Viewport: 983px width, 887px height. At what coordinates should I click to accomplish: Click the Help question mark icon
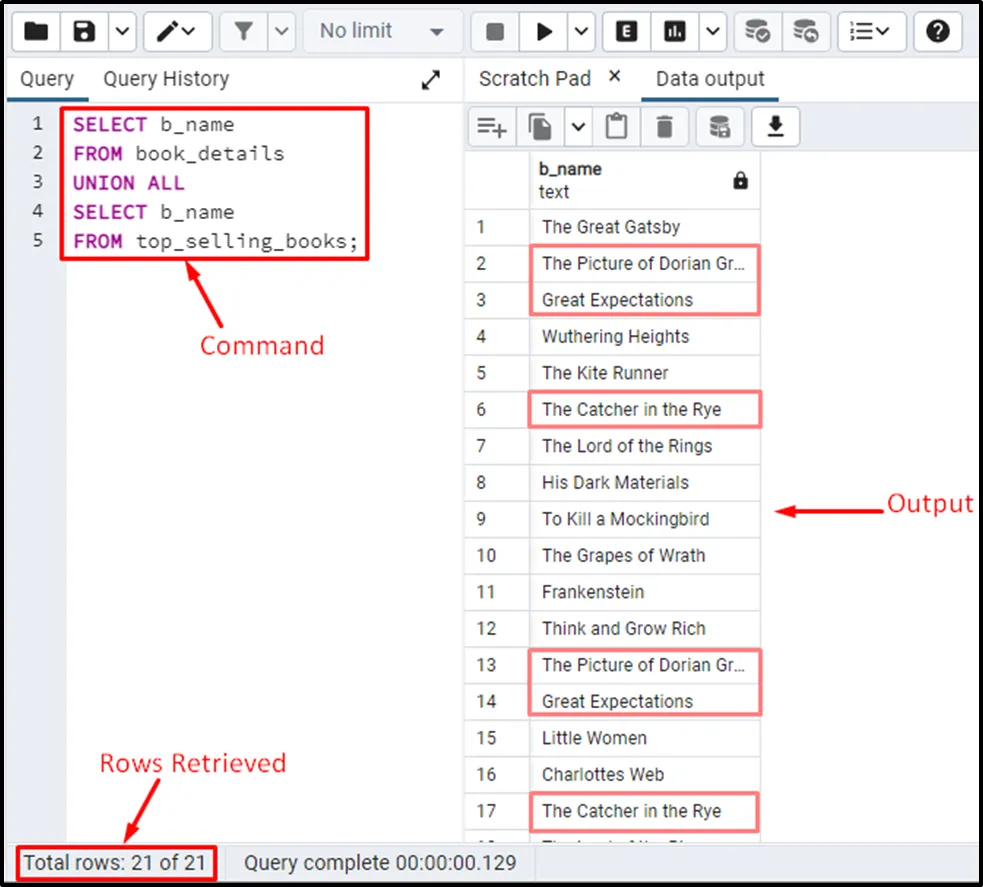(x=937, y=31)
